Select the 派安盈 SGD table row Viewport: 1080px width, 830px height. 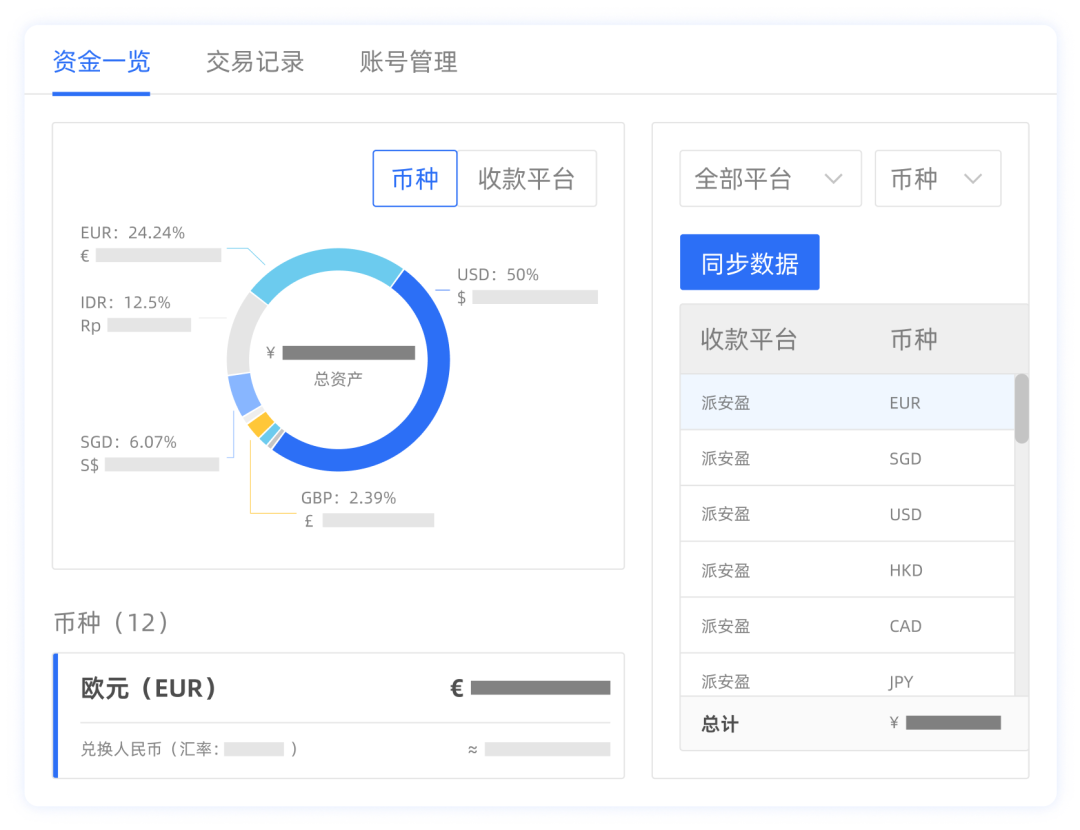847,458
